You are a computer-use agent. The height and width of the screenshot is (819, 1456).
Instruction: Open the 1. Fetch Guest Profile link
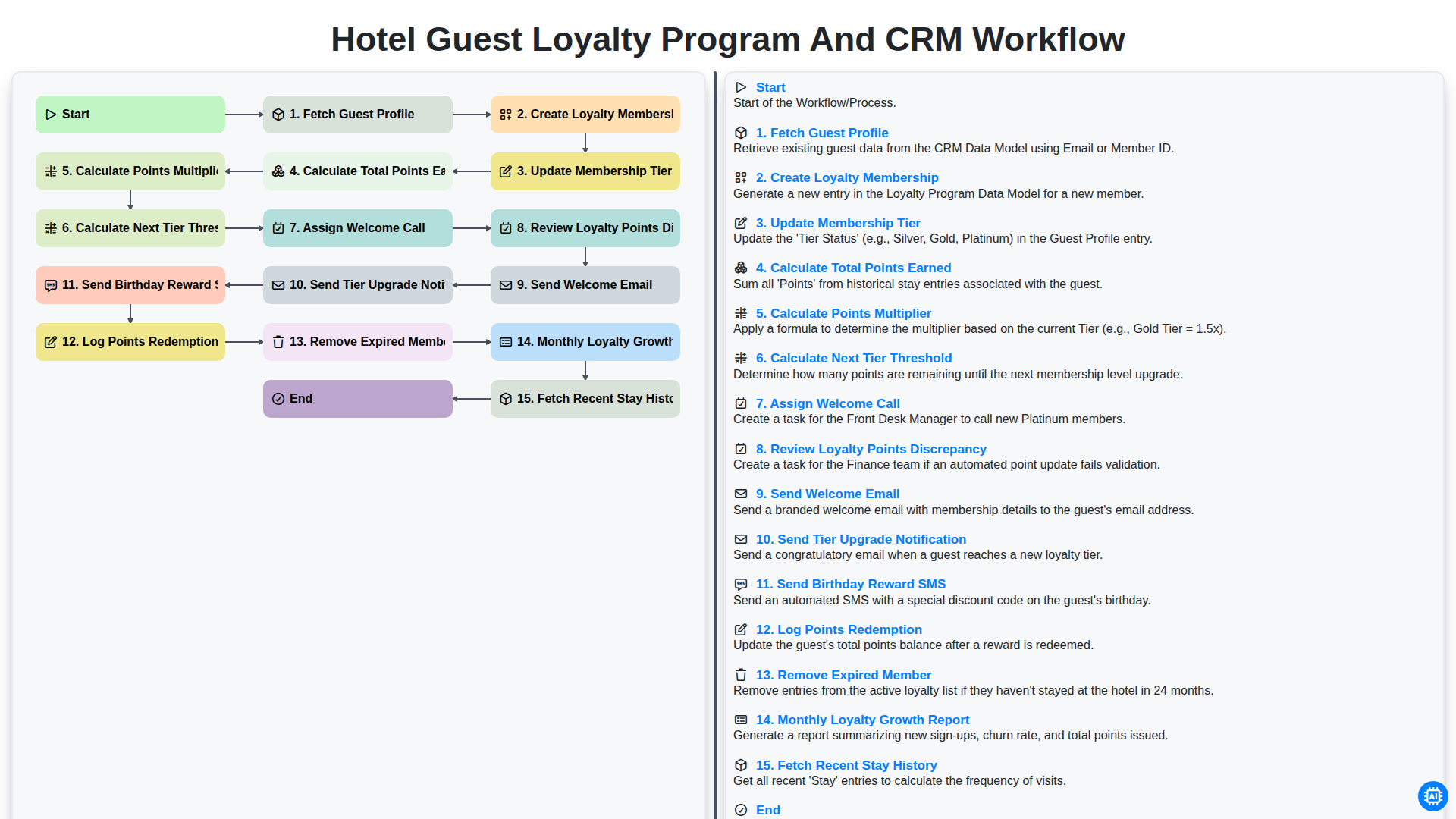[x=822, y=133]
